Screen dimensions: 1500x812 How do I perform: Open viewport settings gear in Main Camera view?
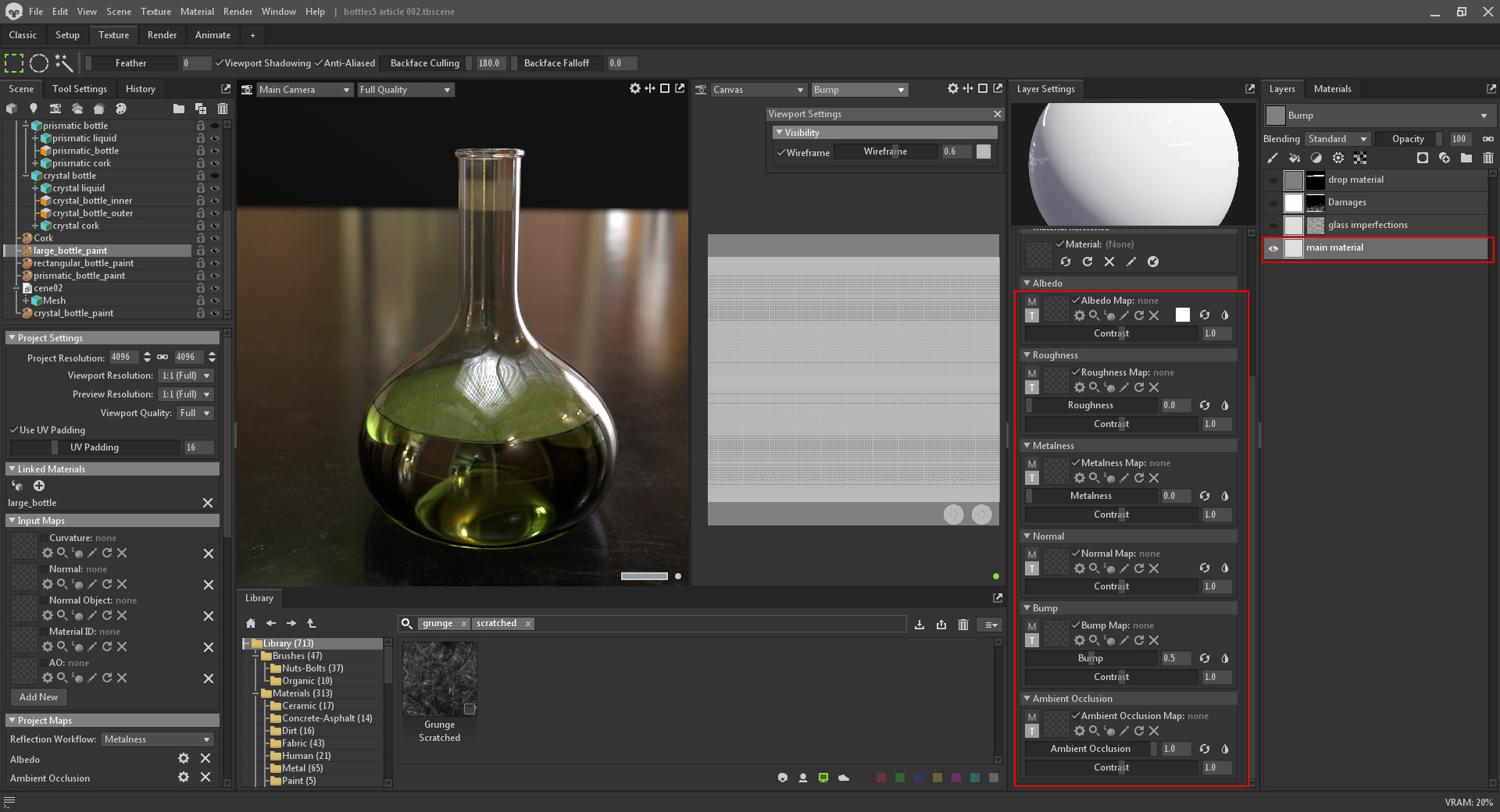(x=635, y=89)
